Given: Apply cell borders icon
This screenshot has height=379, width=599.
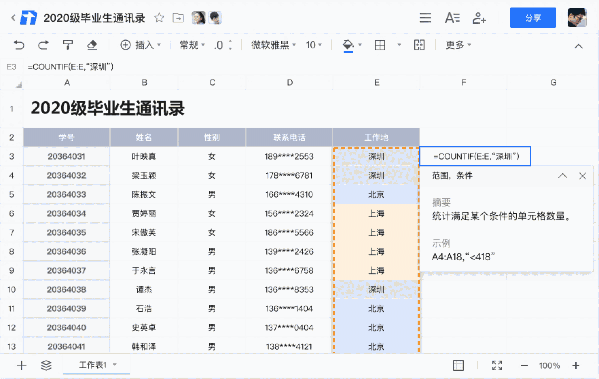Looking at the screenshot, I should pyautogui.click(x=380, y=45).
